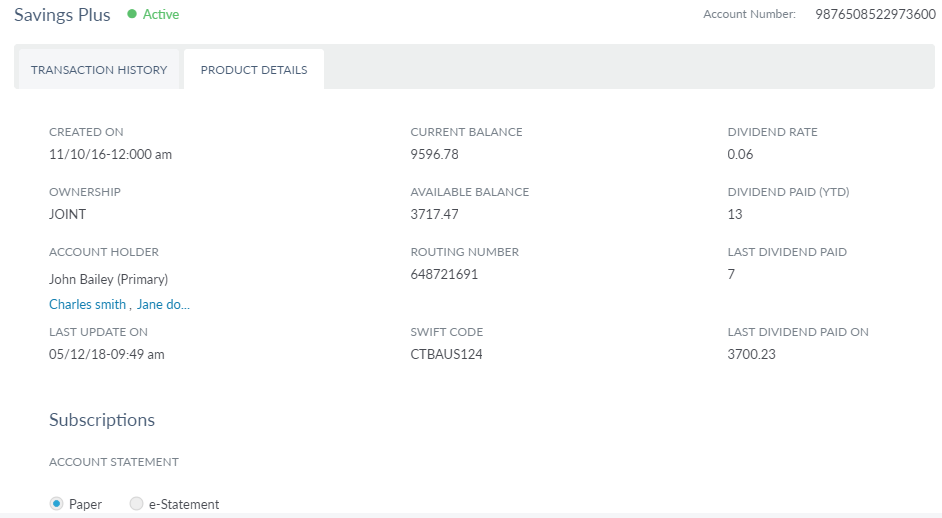Switch to the Transaction History tab
The width and height of the screenshot is (942, 518).
click(x=97, y=70)
